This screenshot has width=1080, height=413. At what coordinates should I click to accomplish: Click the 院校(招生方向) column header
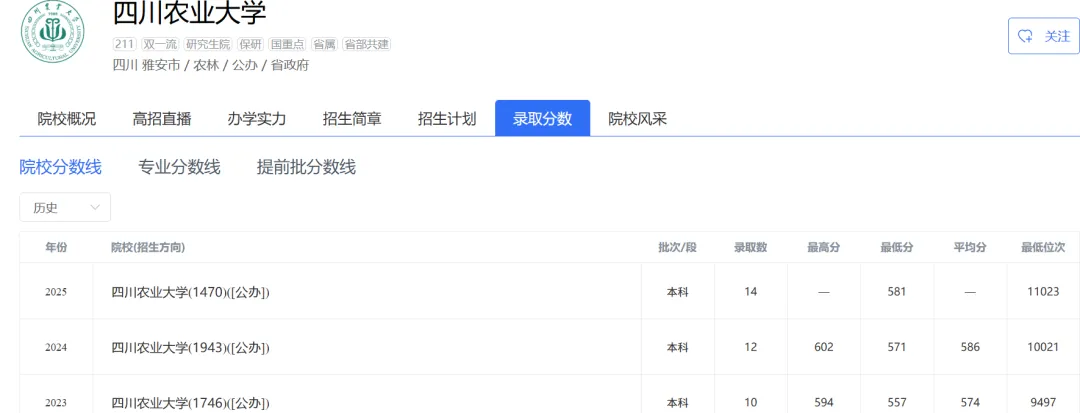(148, 247)
